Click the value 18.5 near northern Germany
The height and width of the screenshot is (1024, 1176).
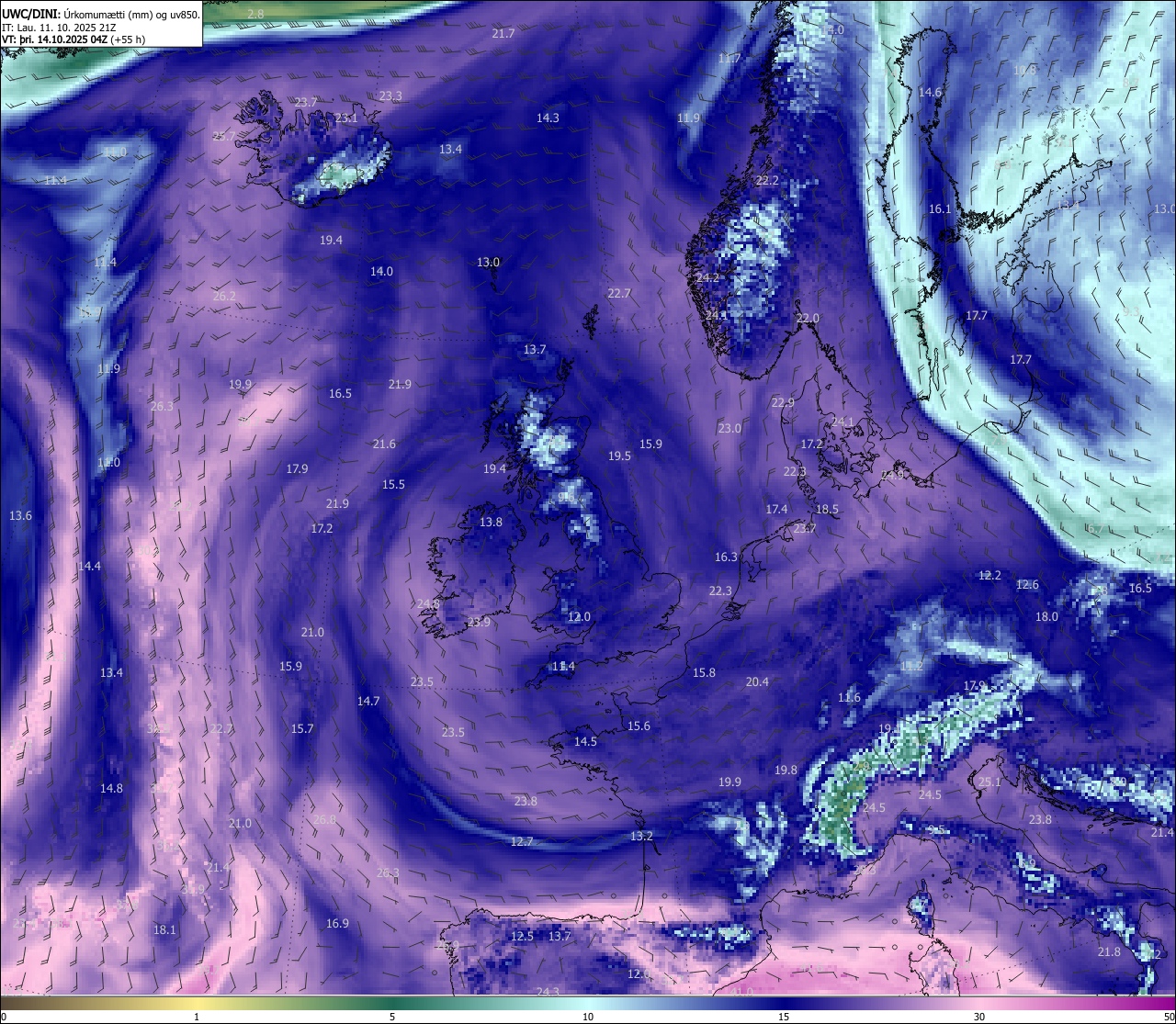(x=827, y=510)
